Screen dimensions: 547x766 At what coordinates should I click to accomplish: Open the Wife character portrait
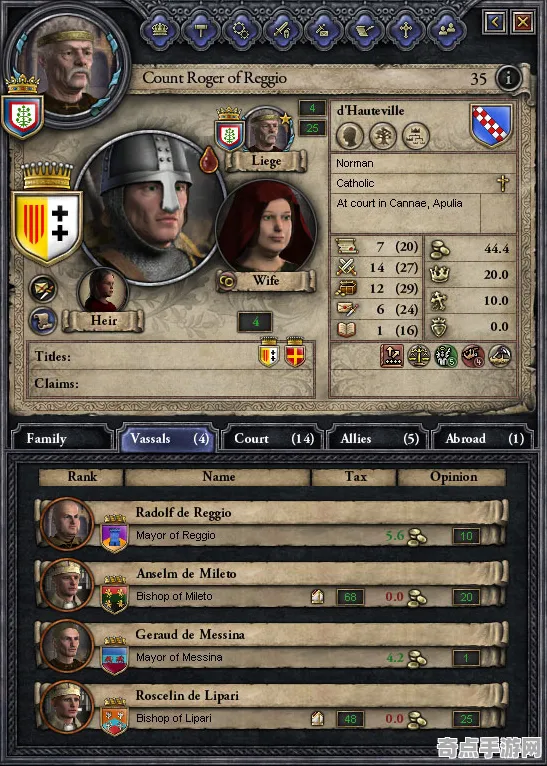coord(266,228)
